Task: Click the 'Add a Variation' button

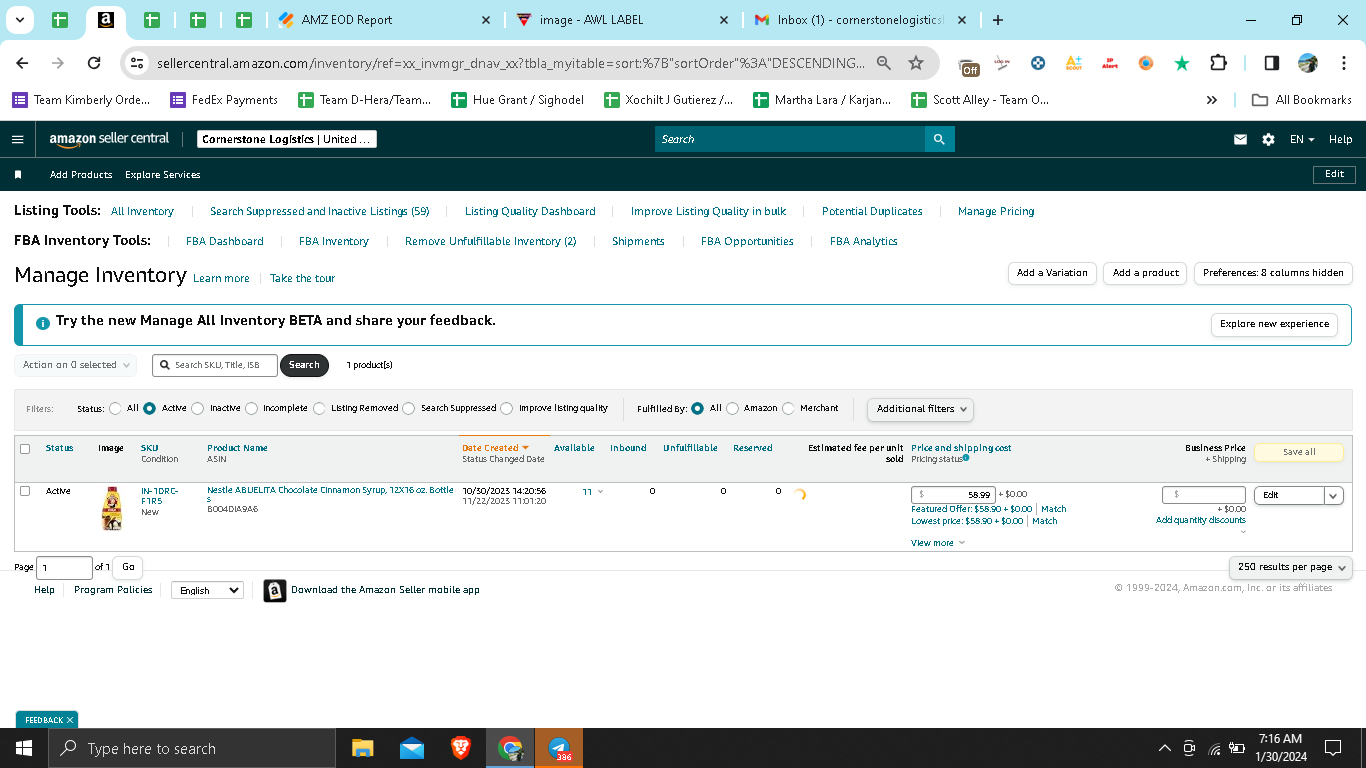Action: tap(1052, 273)
